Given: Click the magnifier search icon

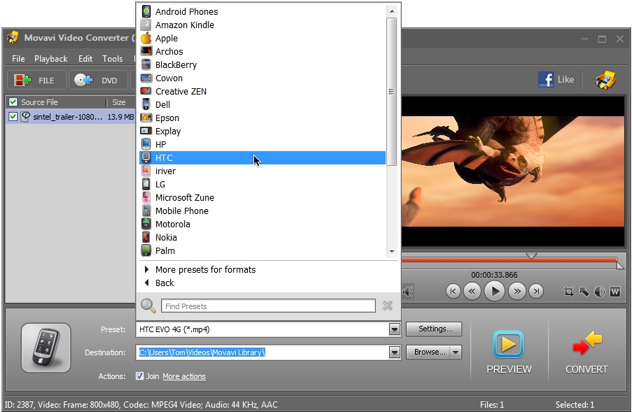Looking at the screenshot, I should (148, 306).
